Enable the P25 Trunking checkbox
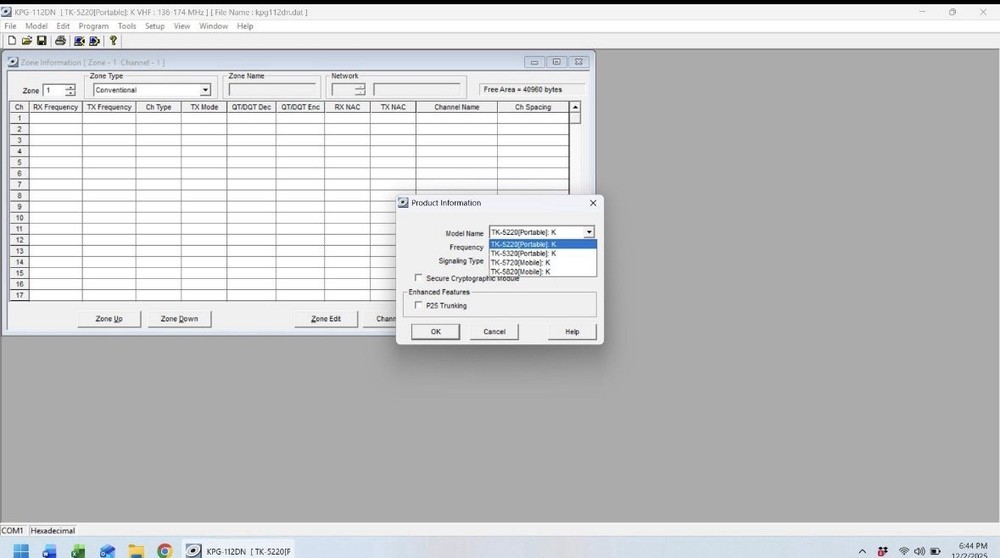This screenshot has height=558, width=1000. 418,305
